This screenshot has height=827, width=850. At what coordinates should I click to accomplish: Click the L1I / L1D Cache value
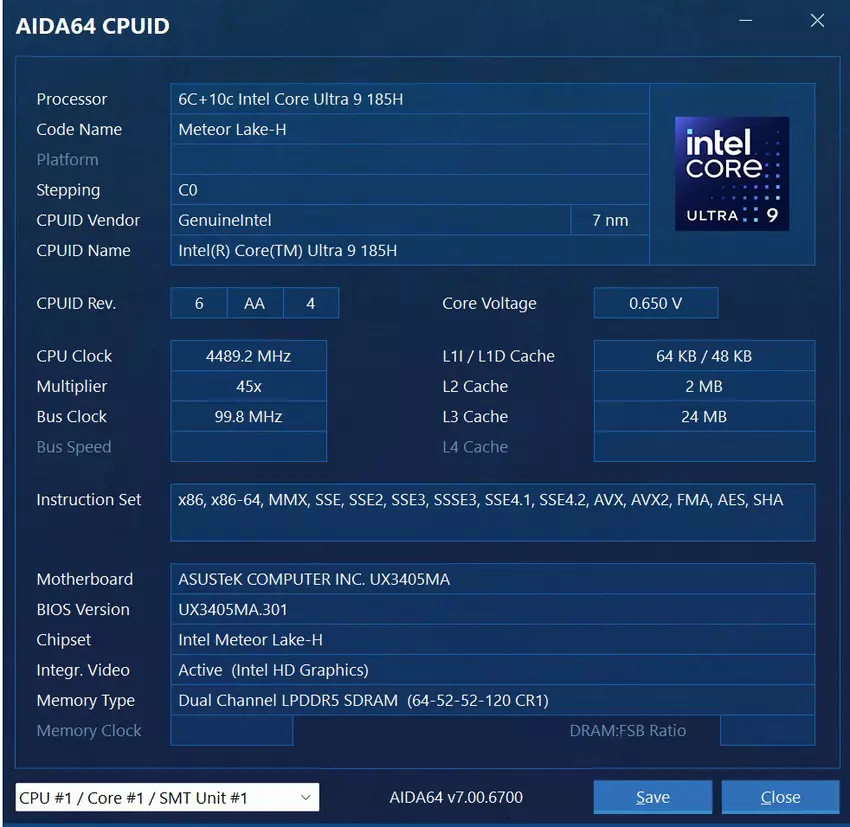(704, 356)
